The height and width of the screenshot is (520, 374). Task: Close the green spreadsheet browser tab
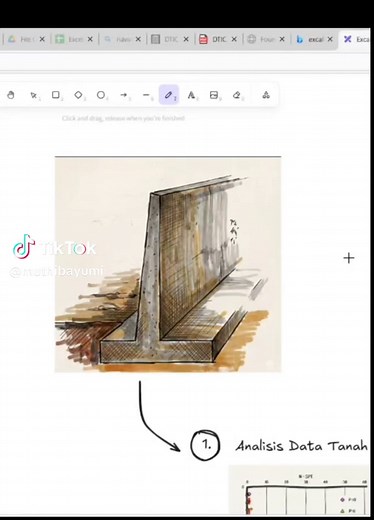click(x=90, y=39)
